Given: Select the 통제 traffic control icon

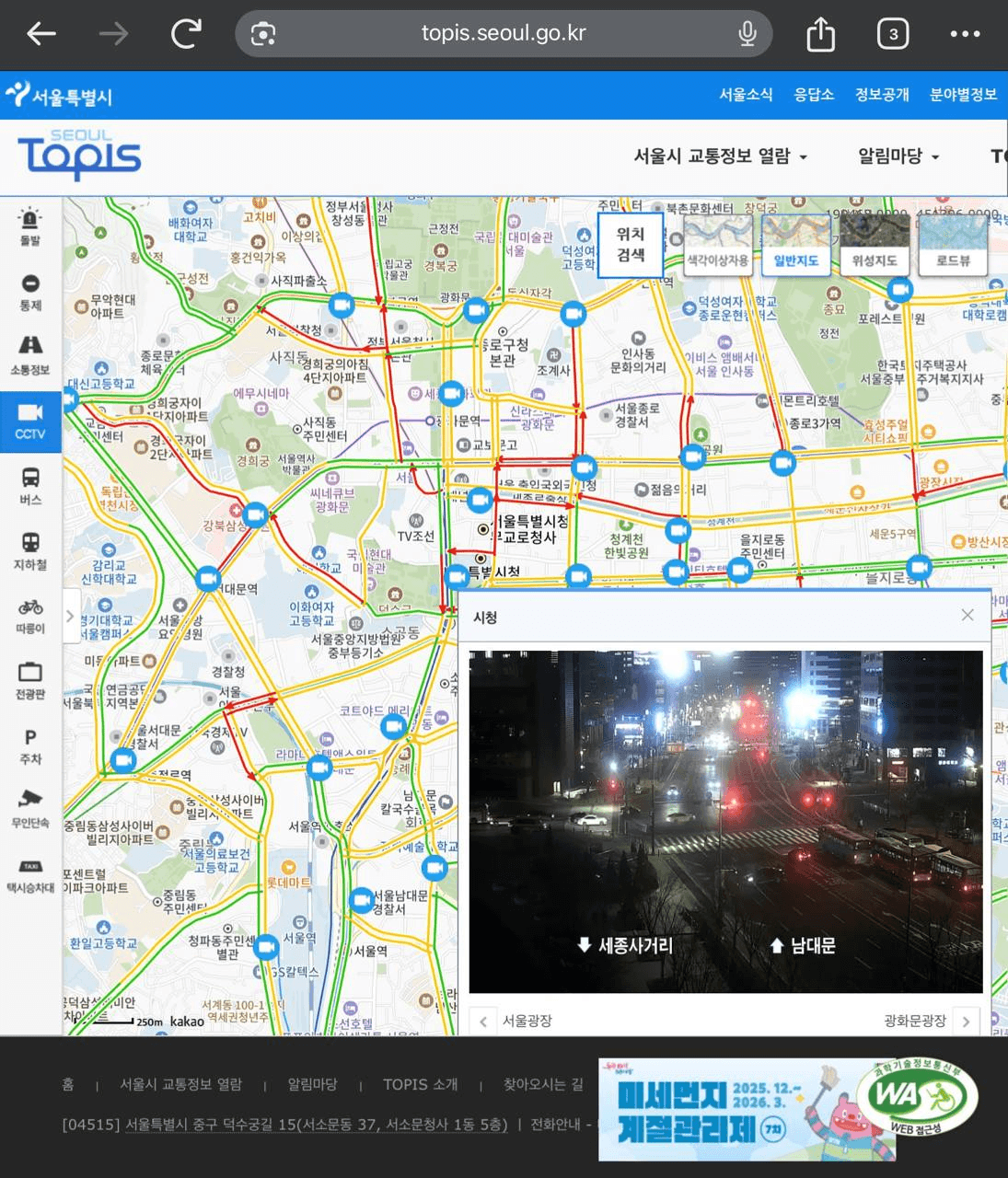Looking at the screenshot, I should pyautogui.click(x=30, y=291).
